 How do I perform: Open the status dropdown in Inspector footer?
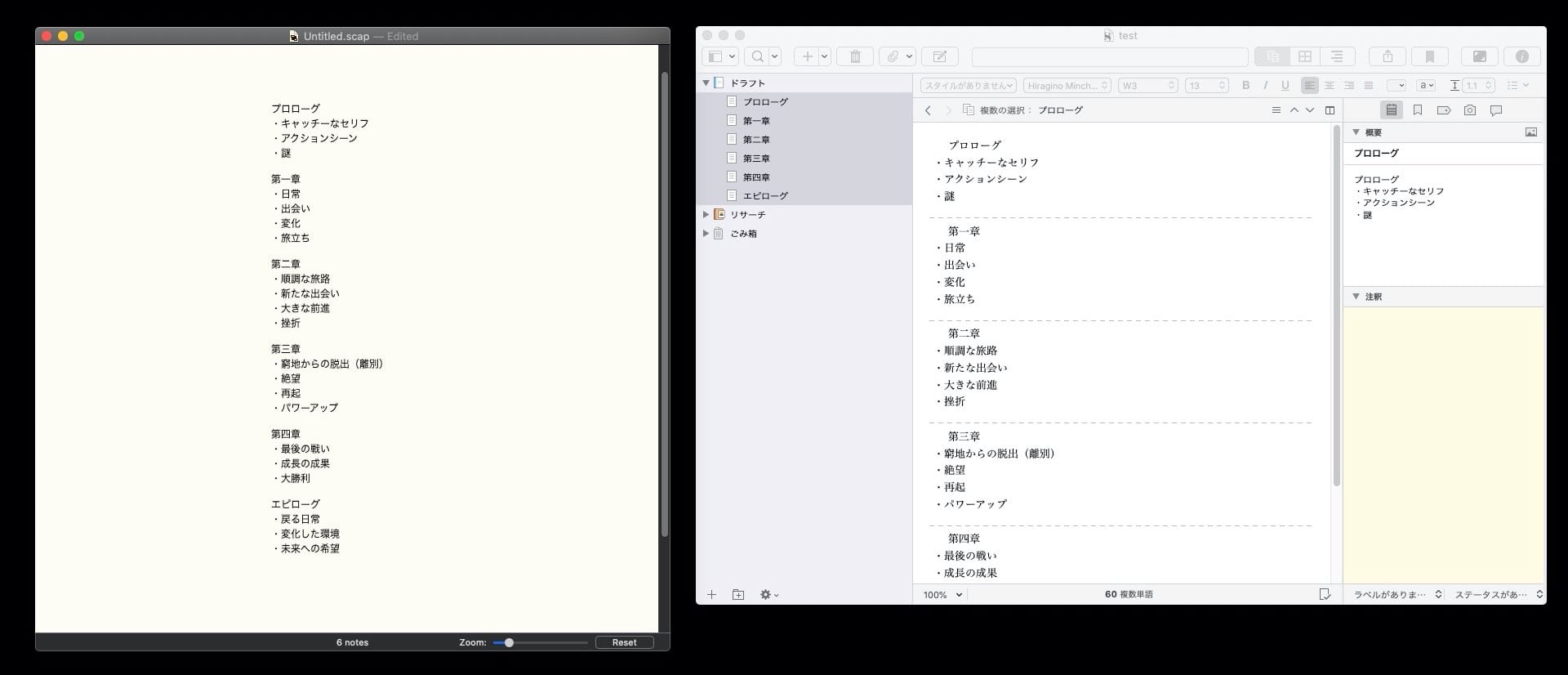[1499, 595]
